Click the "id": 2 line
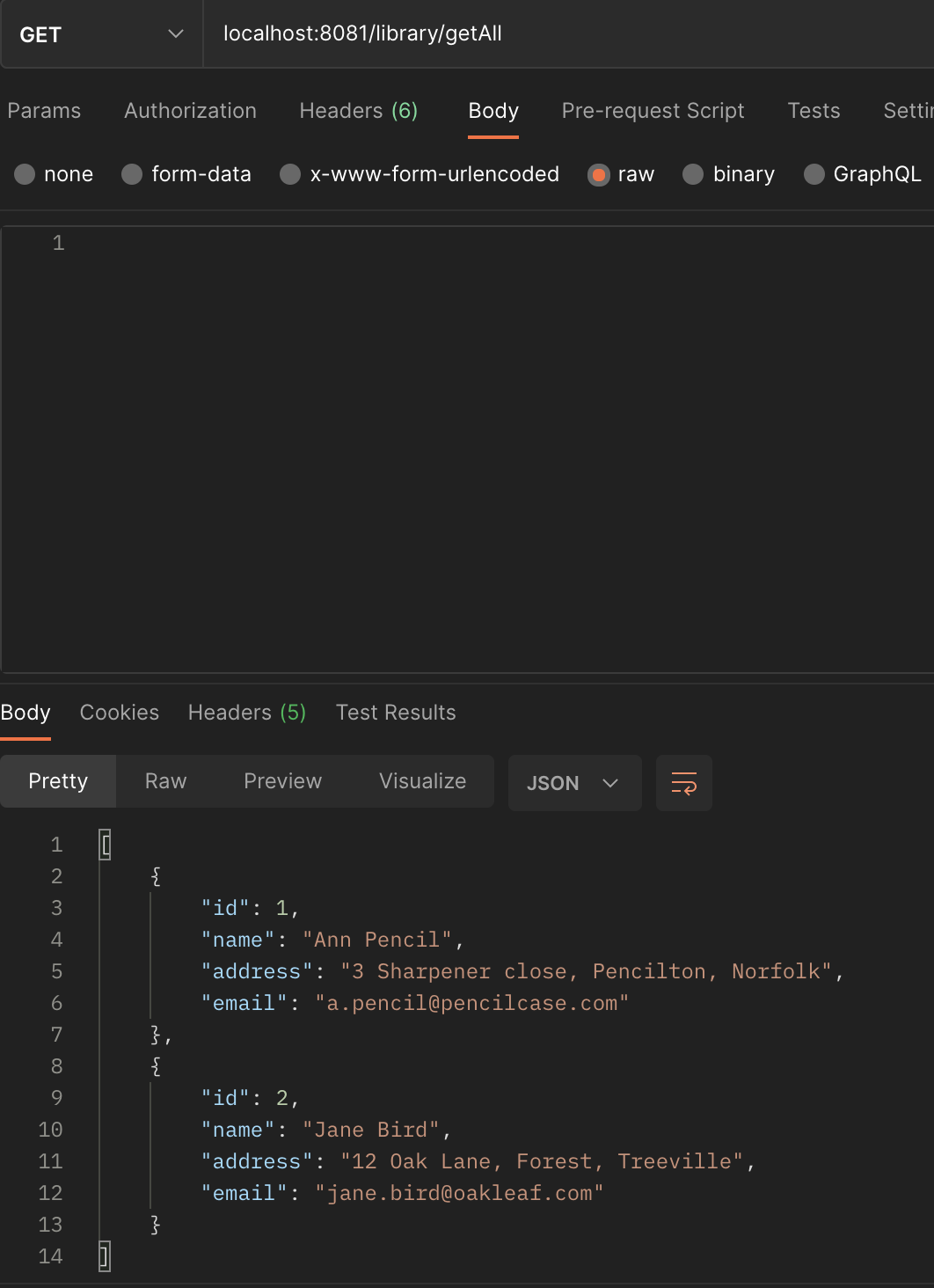The height and width of the screenshot is (1288, 934). pyautogui.click(x=251, y=1098)
